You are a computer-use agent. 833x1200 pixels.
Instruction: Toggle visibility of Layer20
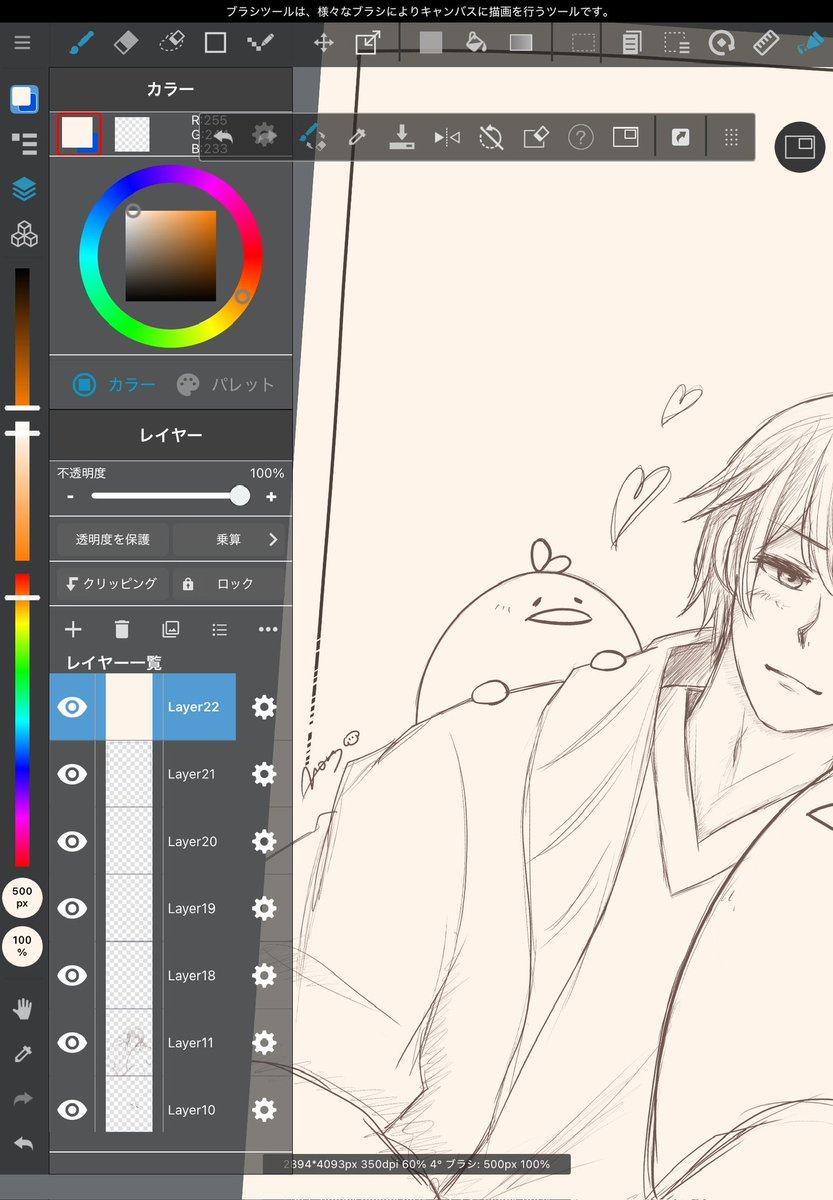pos(73,841)
